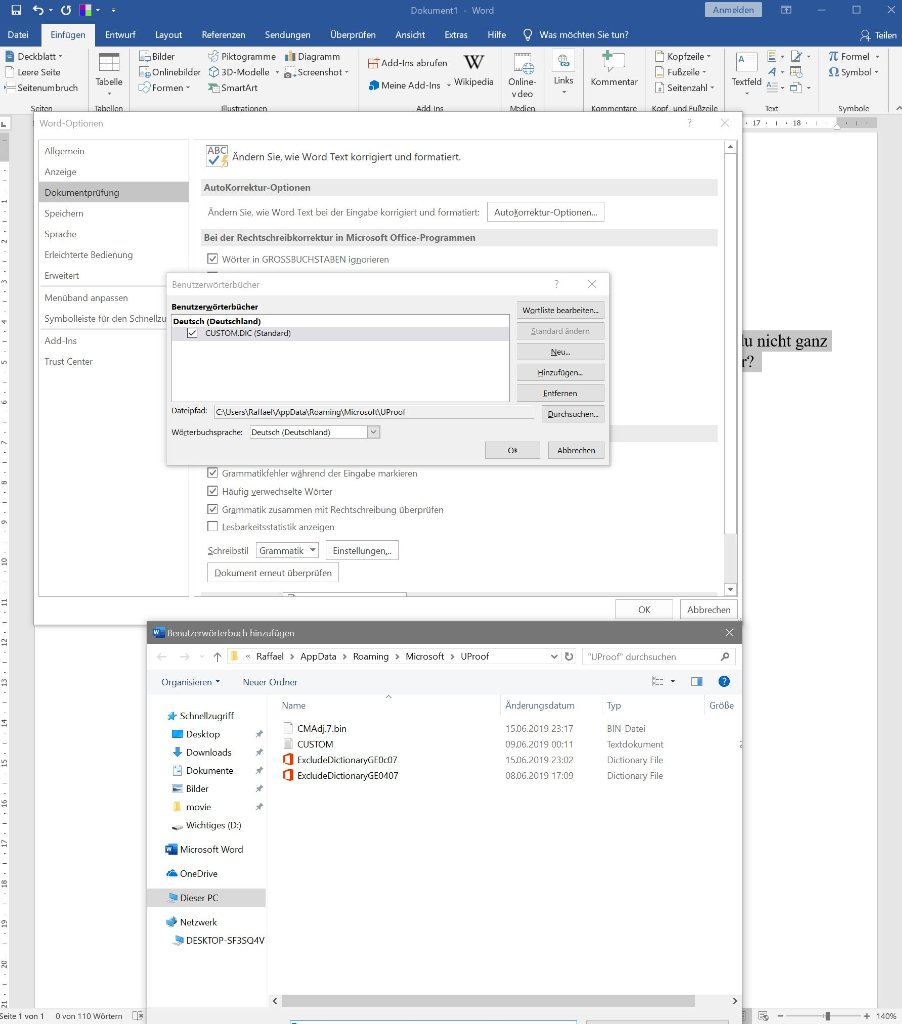Screen dimensions: 902x1024
Task: Click the Wikipedia add-in icon
Action: [474, 70]
